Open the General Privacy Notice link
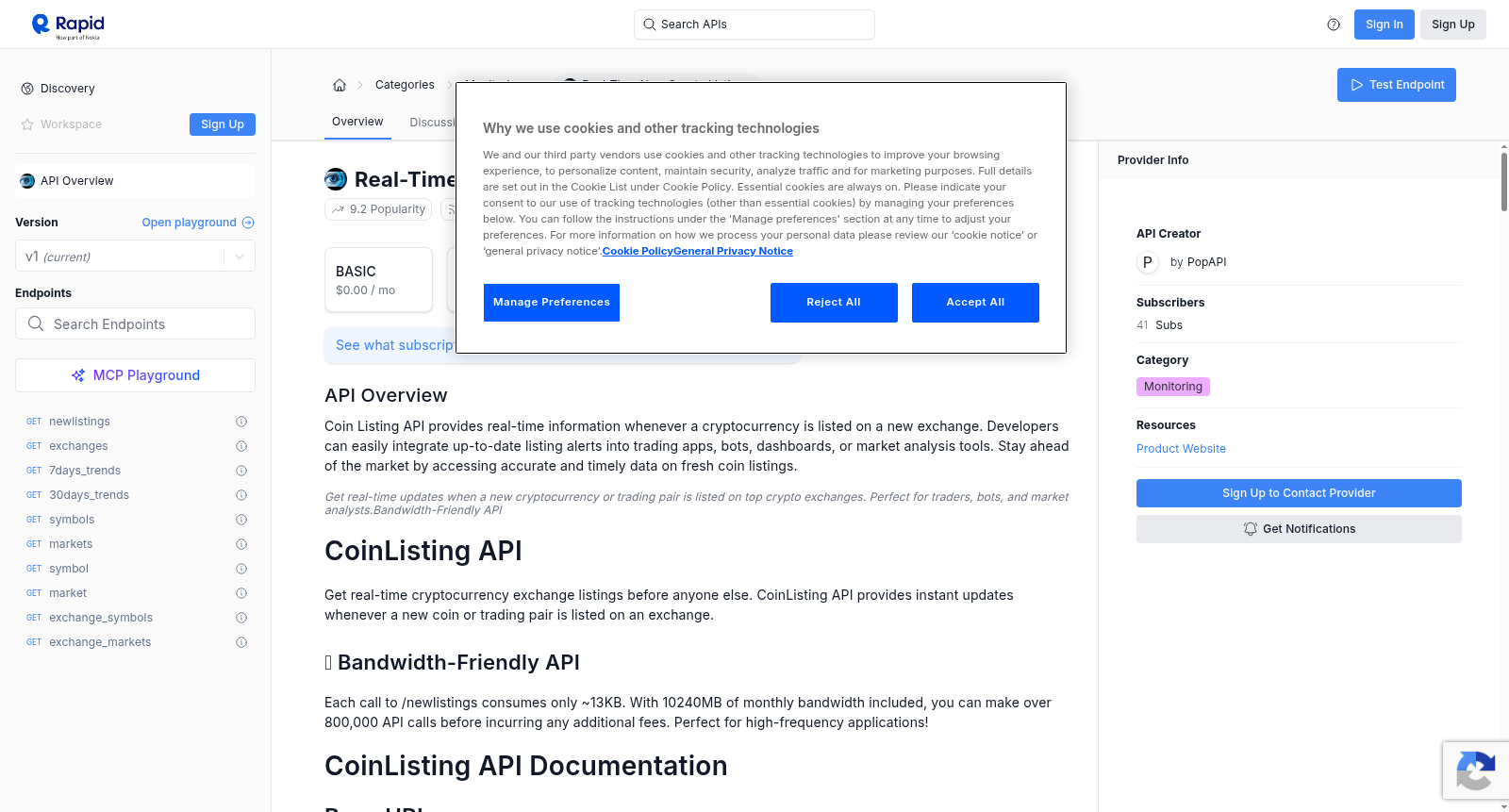Screen dimensions: 1509x812 click(x=733, y=251)
